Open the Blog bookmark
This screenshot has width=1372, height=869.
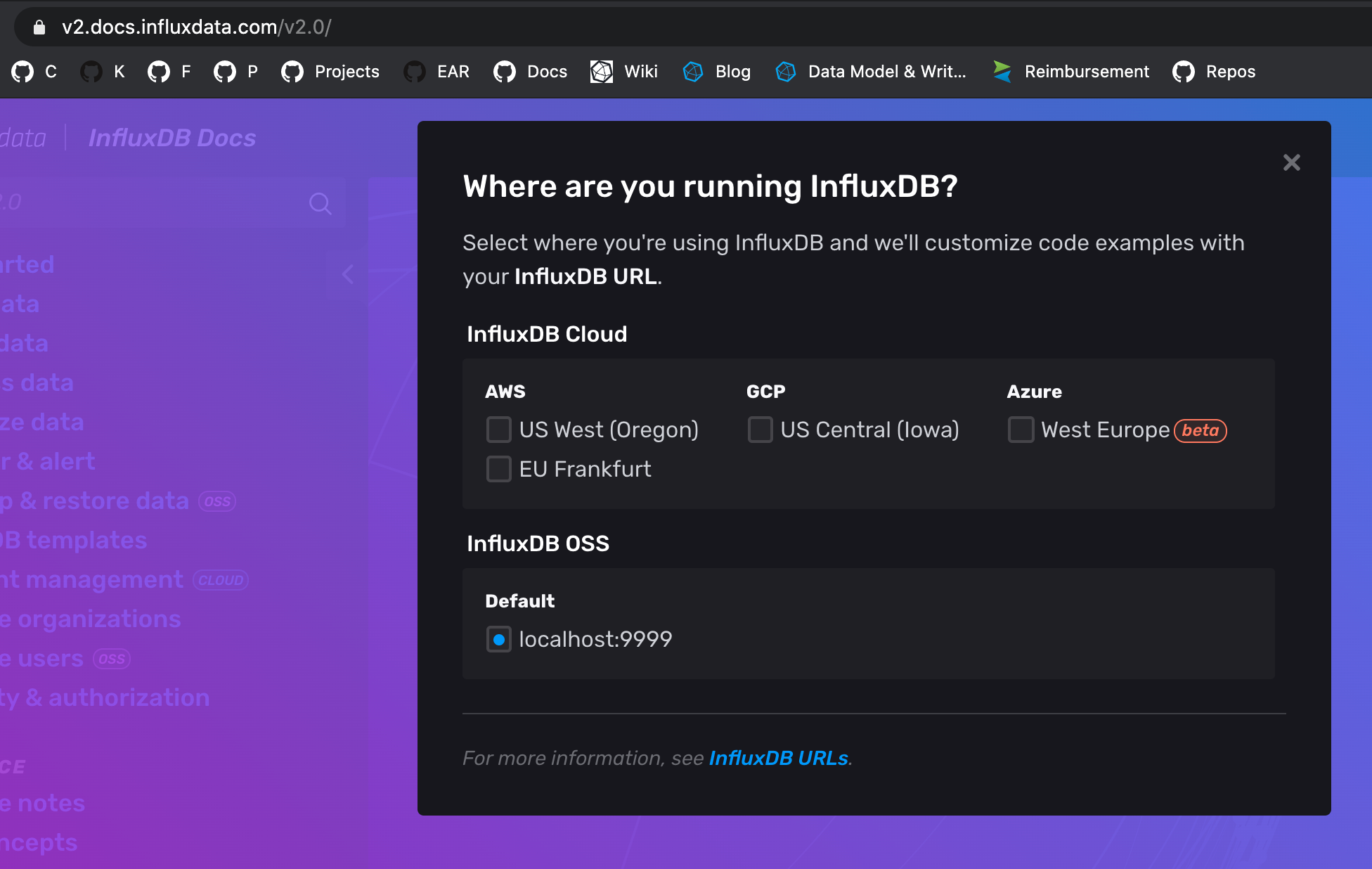[716, 72]
